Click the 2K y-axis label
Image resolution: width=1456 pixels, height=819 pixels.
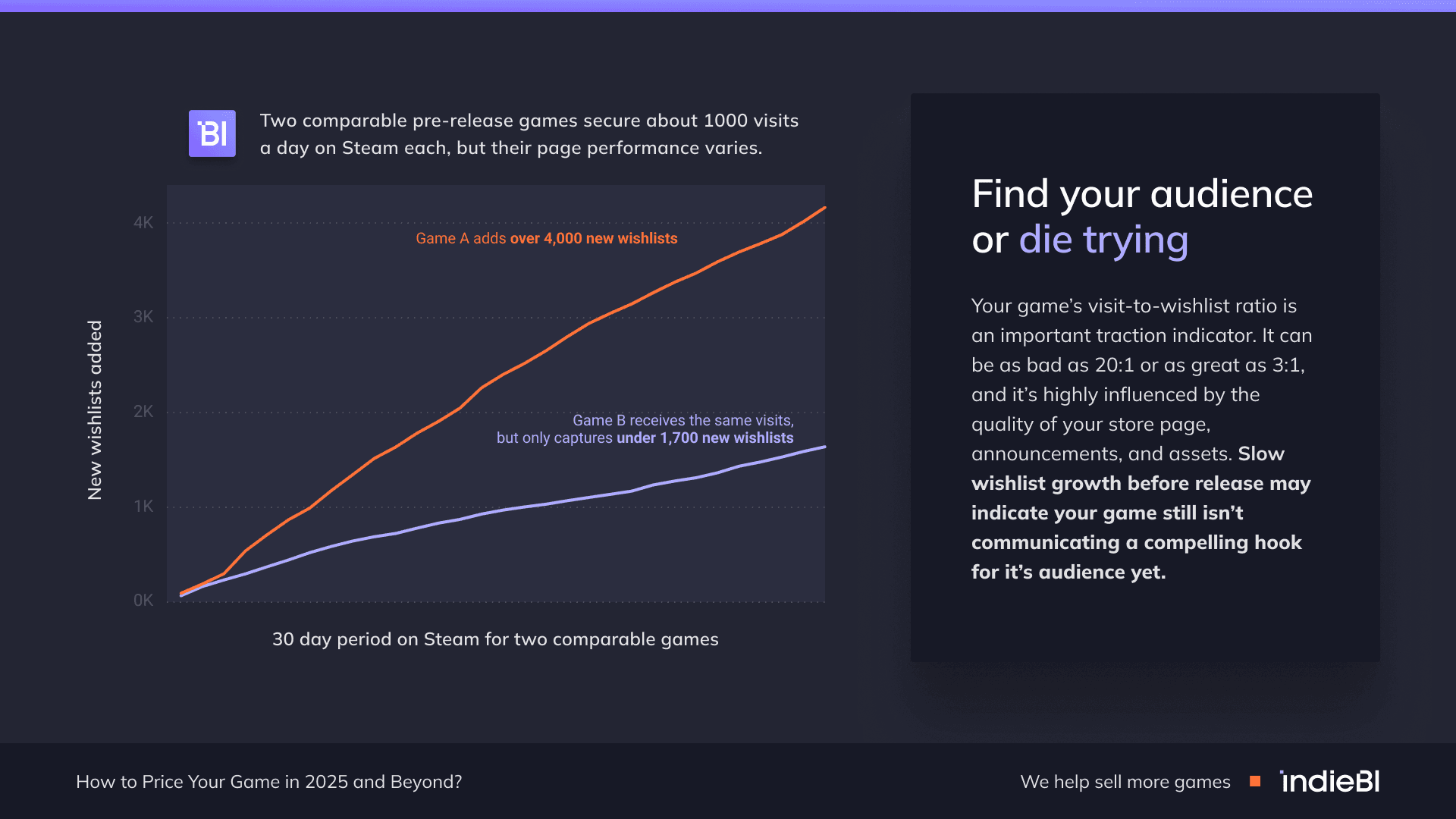(x=143, y=412)
